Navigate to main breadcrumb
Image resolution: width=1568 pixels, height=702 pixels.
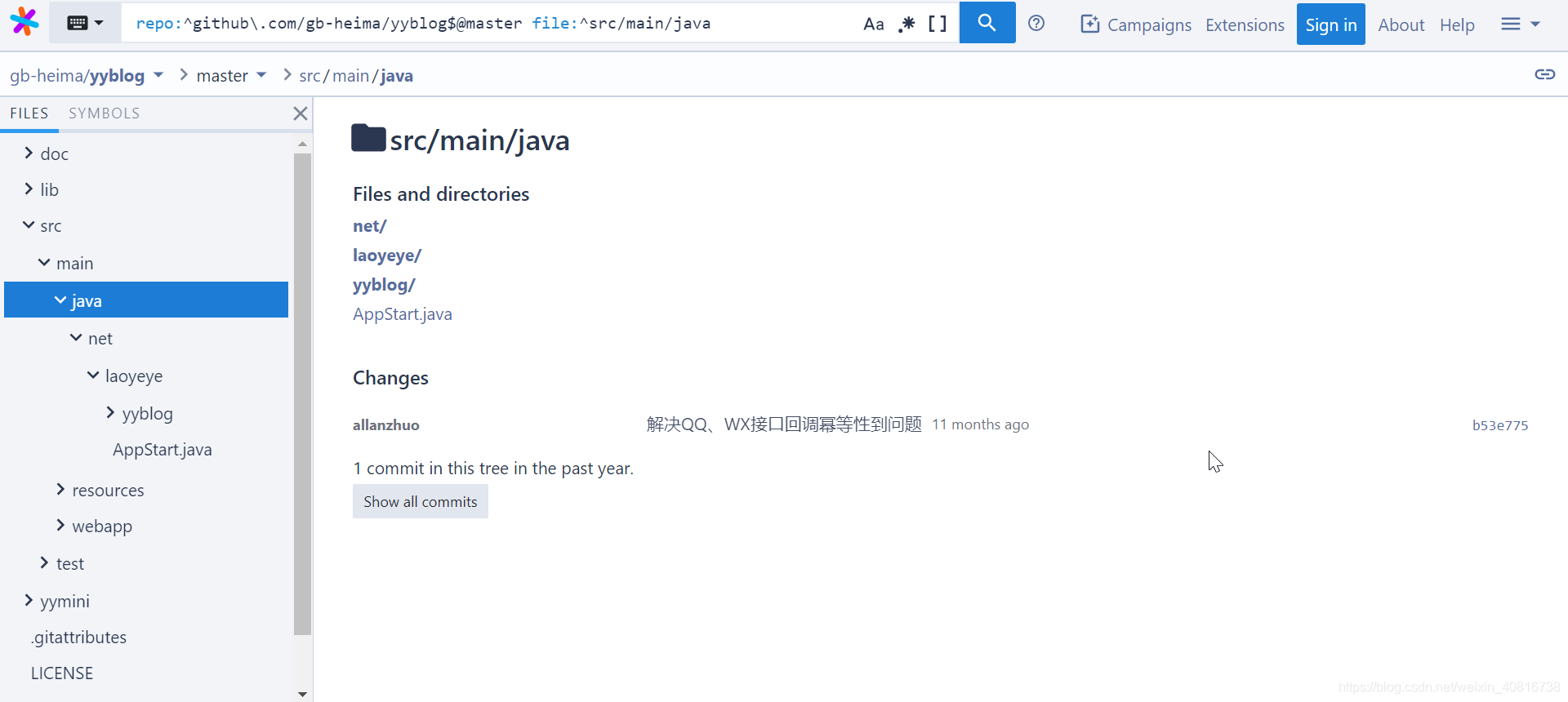(350, 75)
